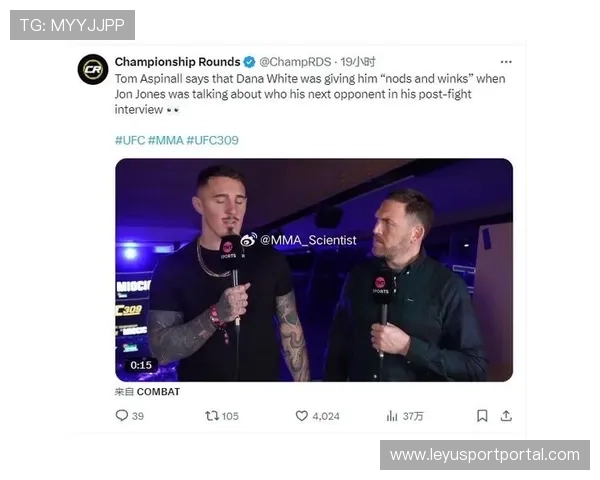The width and height of the screenshot is (600, 480).
Task: Repost the tweet using the retweet icon
Action: (212, 416)
